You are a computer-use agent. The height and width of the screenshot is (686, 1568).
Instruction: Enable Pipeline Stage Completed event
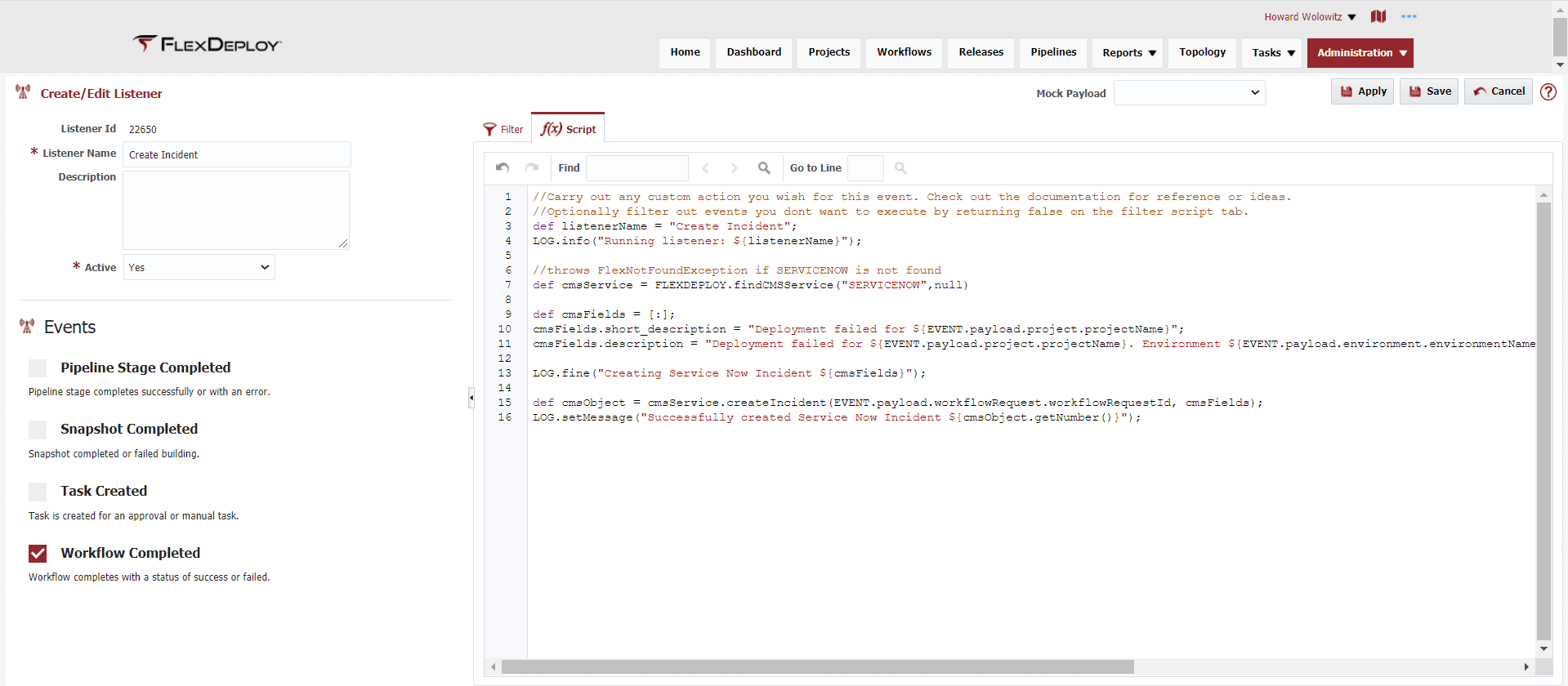(38, 368)
